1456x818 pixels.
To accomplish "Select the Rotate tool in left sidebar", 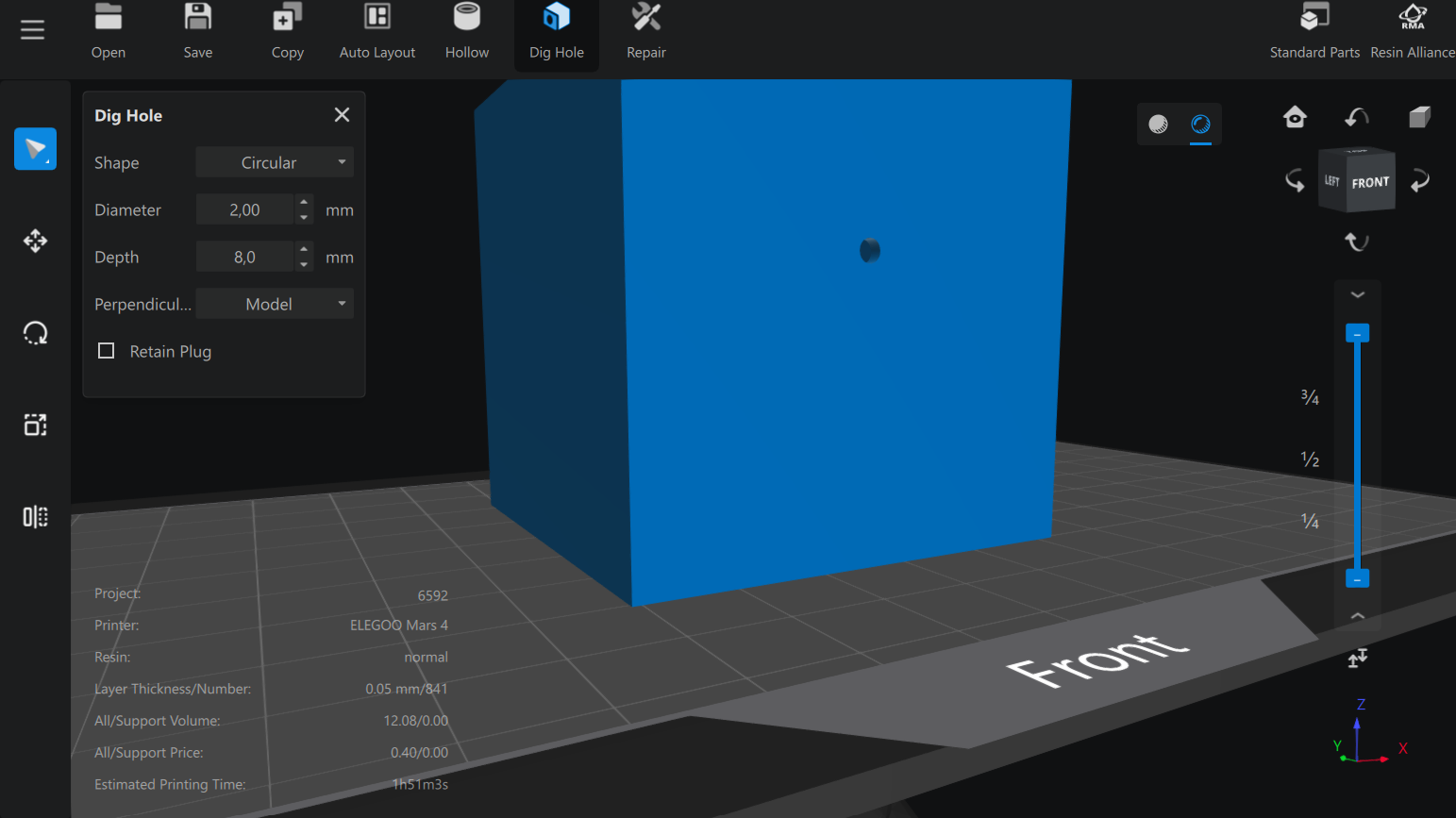I will (x=35, y=333).
